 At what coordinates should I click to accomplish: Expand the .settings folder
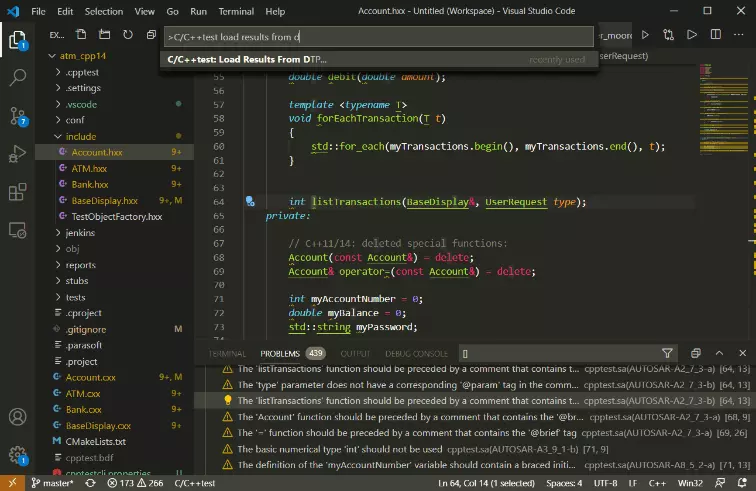pos(83,88)
